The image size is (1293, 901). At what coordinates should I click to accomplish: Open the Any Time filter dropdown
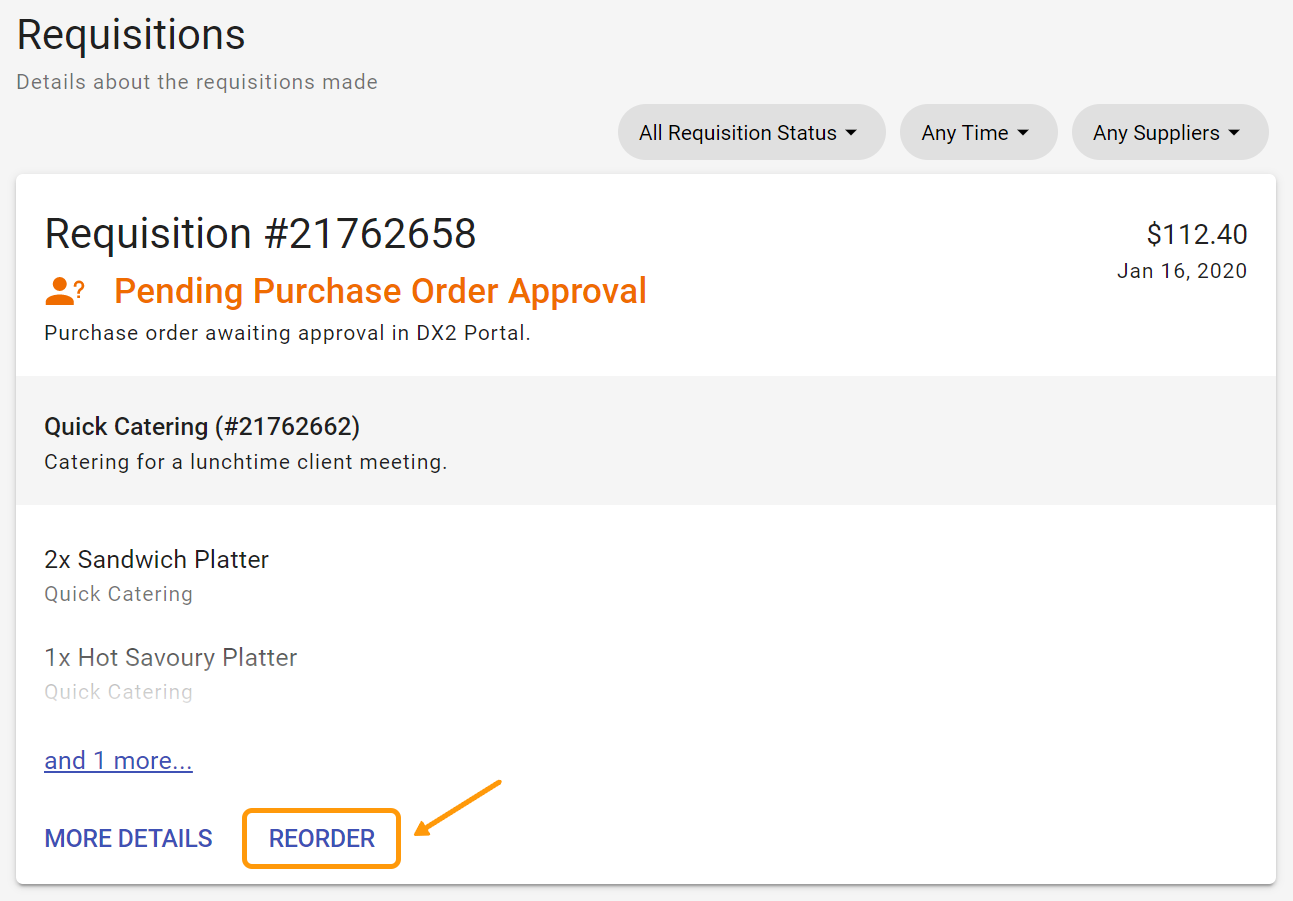coord(978,132)
